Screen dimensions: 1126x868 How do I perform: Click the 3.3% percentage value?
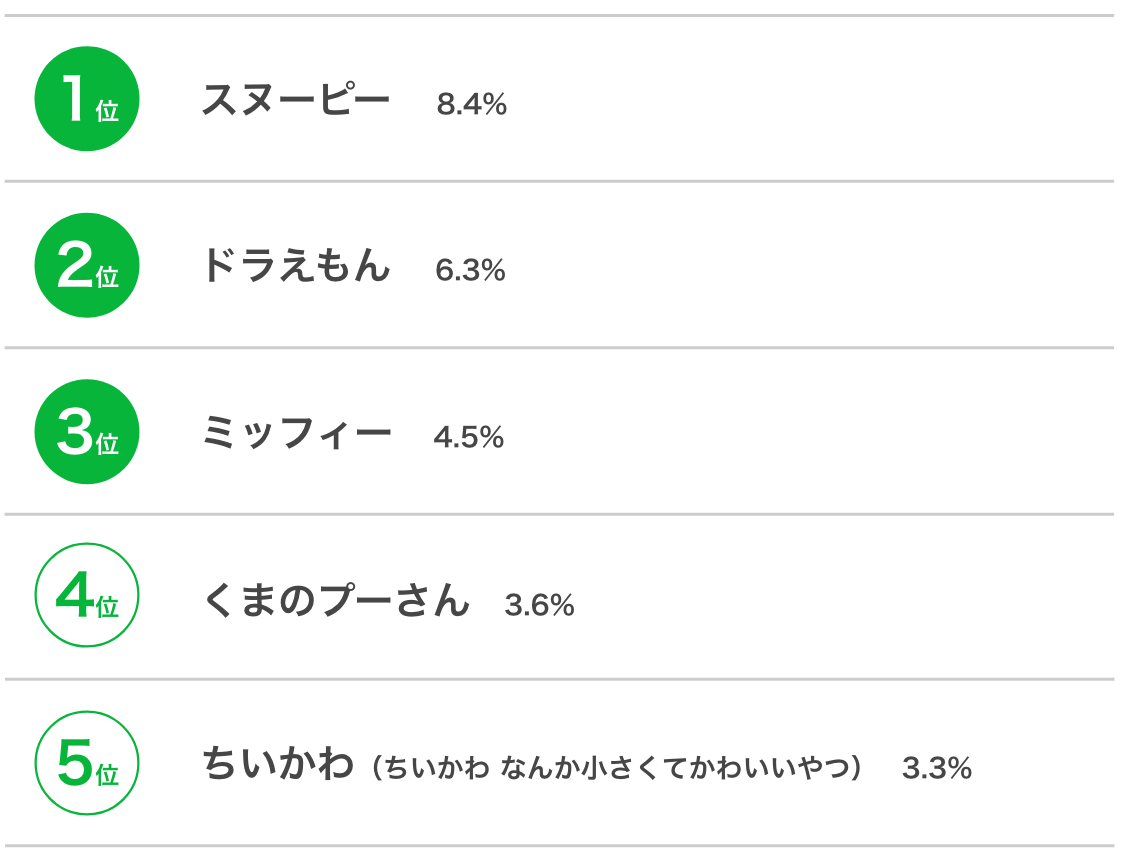(x=937, y=768)
